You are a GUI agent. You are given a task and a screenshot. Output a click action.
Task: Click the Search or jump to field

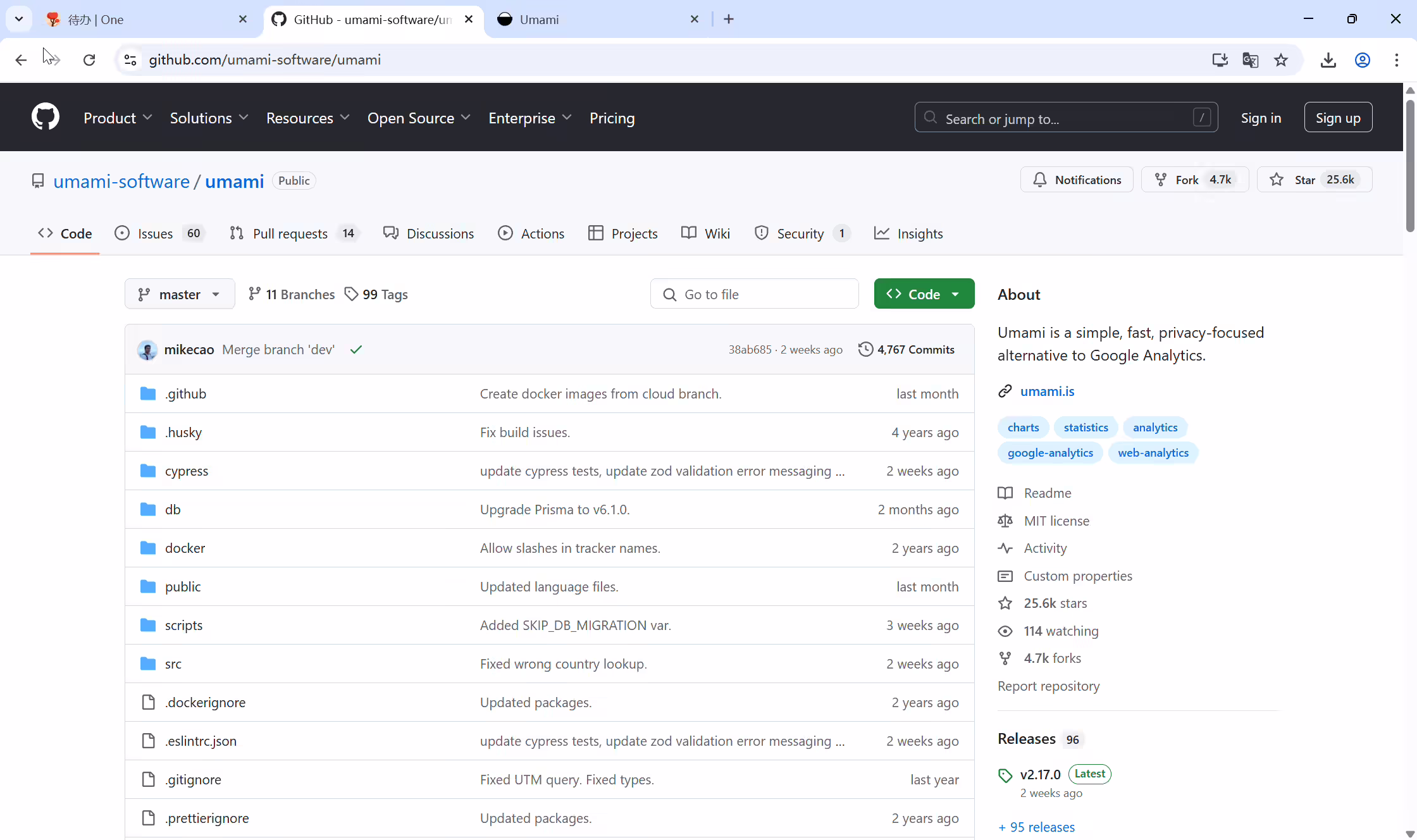tap(1066, 118)
